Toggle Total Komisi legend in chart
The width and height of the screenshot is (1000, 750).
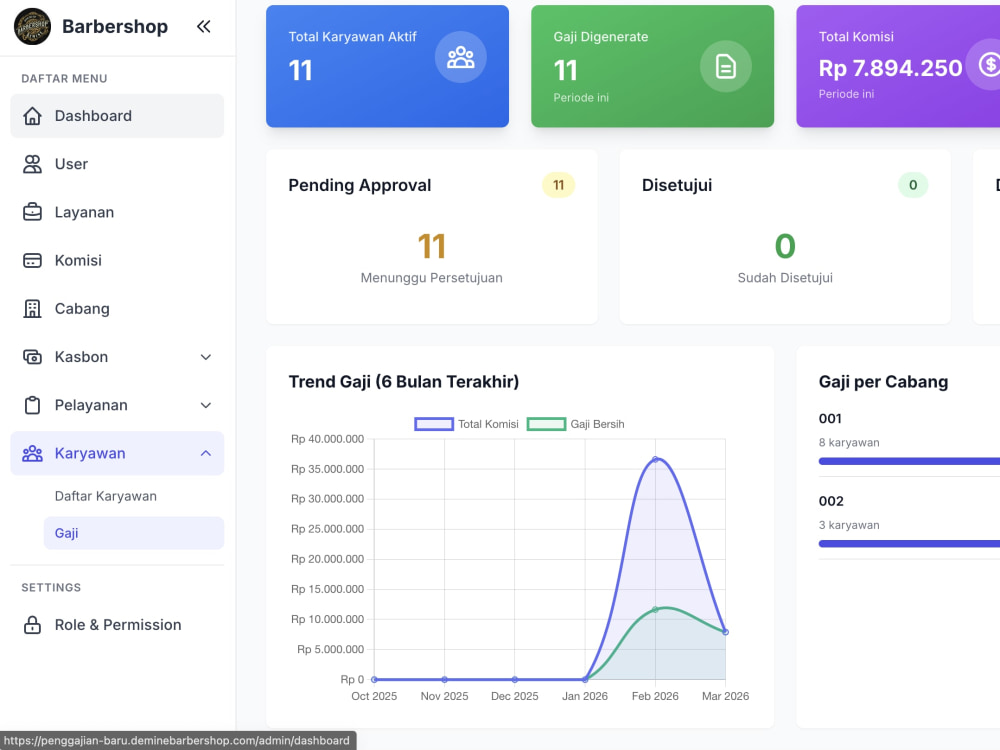pyautogui.click(x=466, y=424)
